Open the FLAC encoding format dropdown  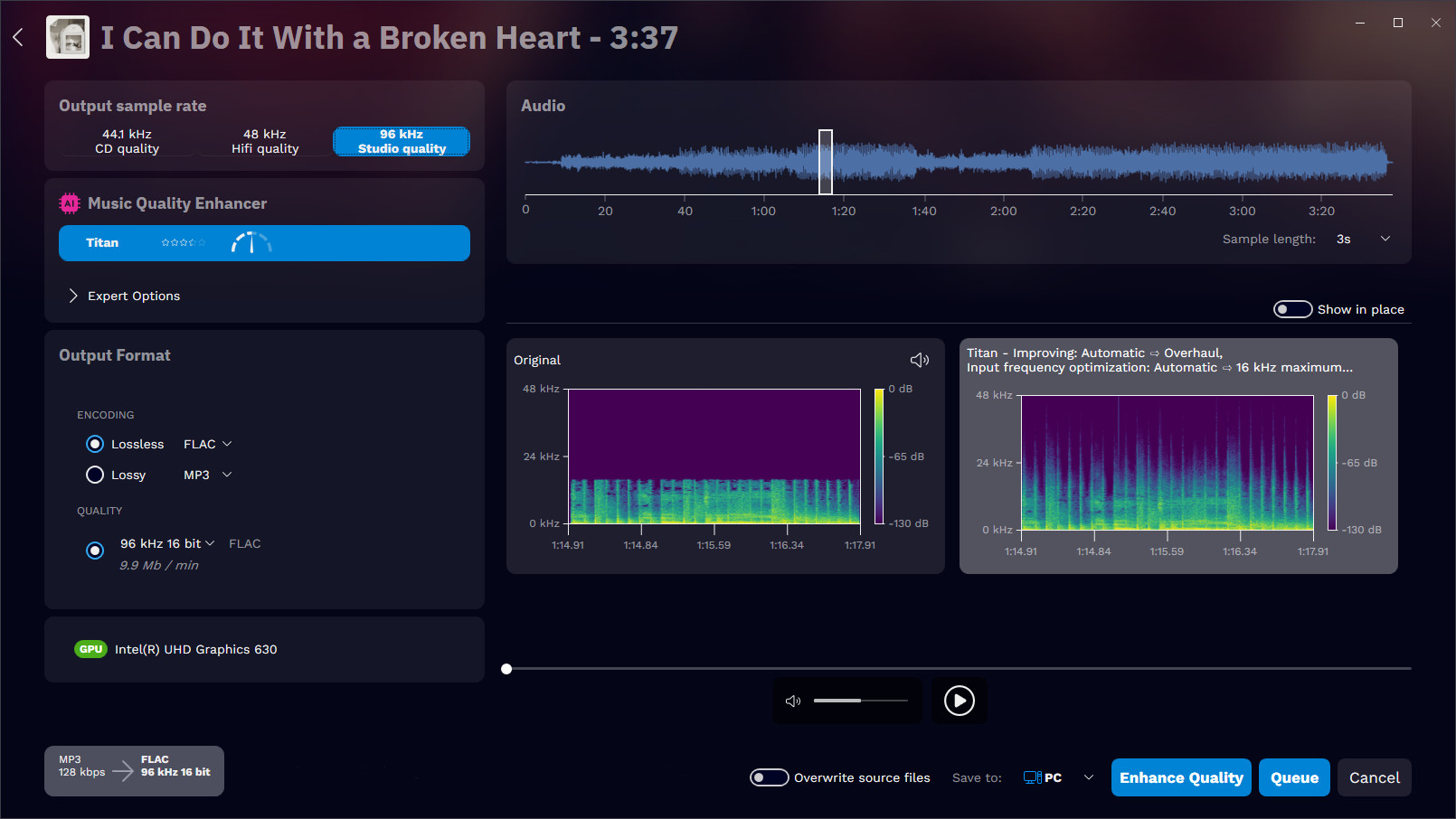(x=207, y=443)
